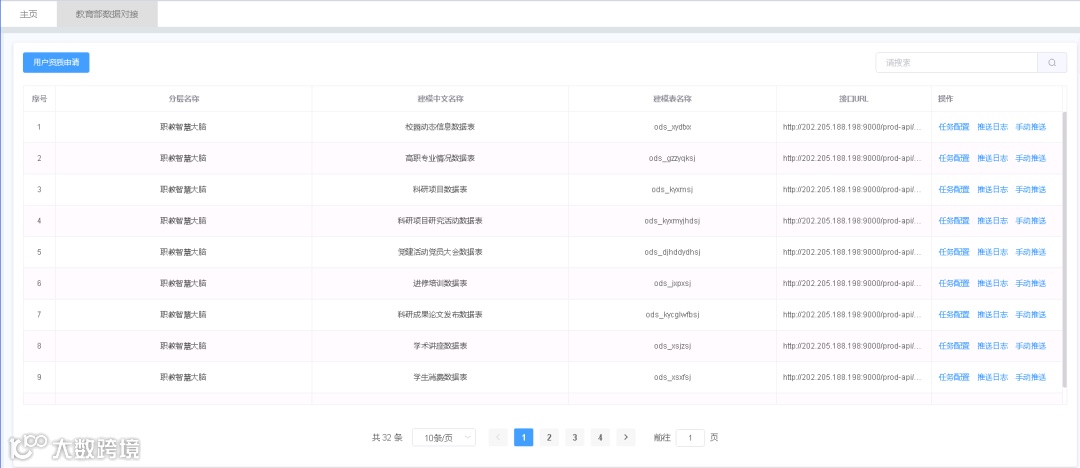Click the 学生消费数据表 cell
This screenshot has width=1080, height=468.
point(440,377)
